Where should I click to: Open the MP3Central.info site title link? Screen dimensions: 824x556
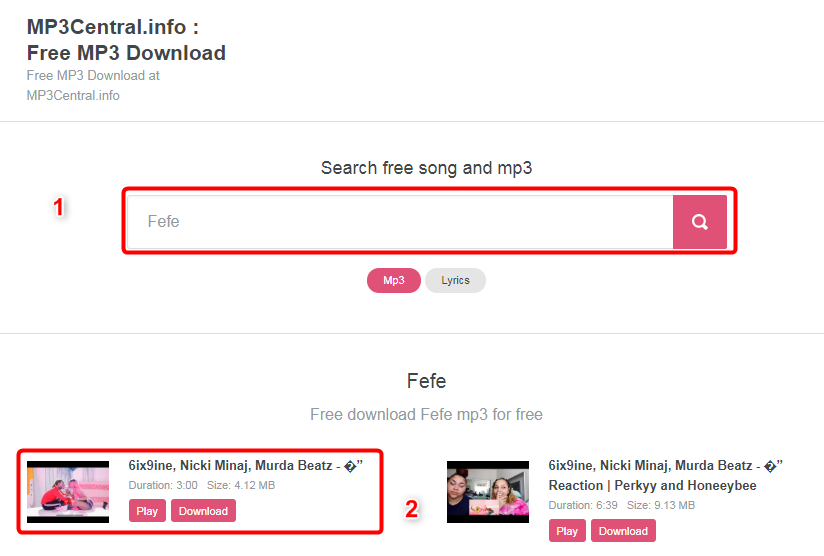tap(126, 39)
